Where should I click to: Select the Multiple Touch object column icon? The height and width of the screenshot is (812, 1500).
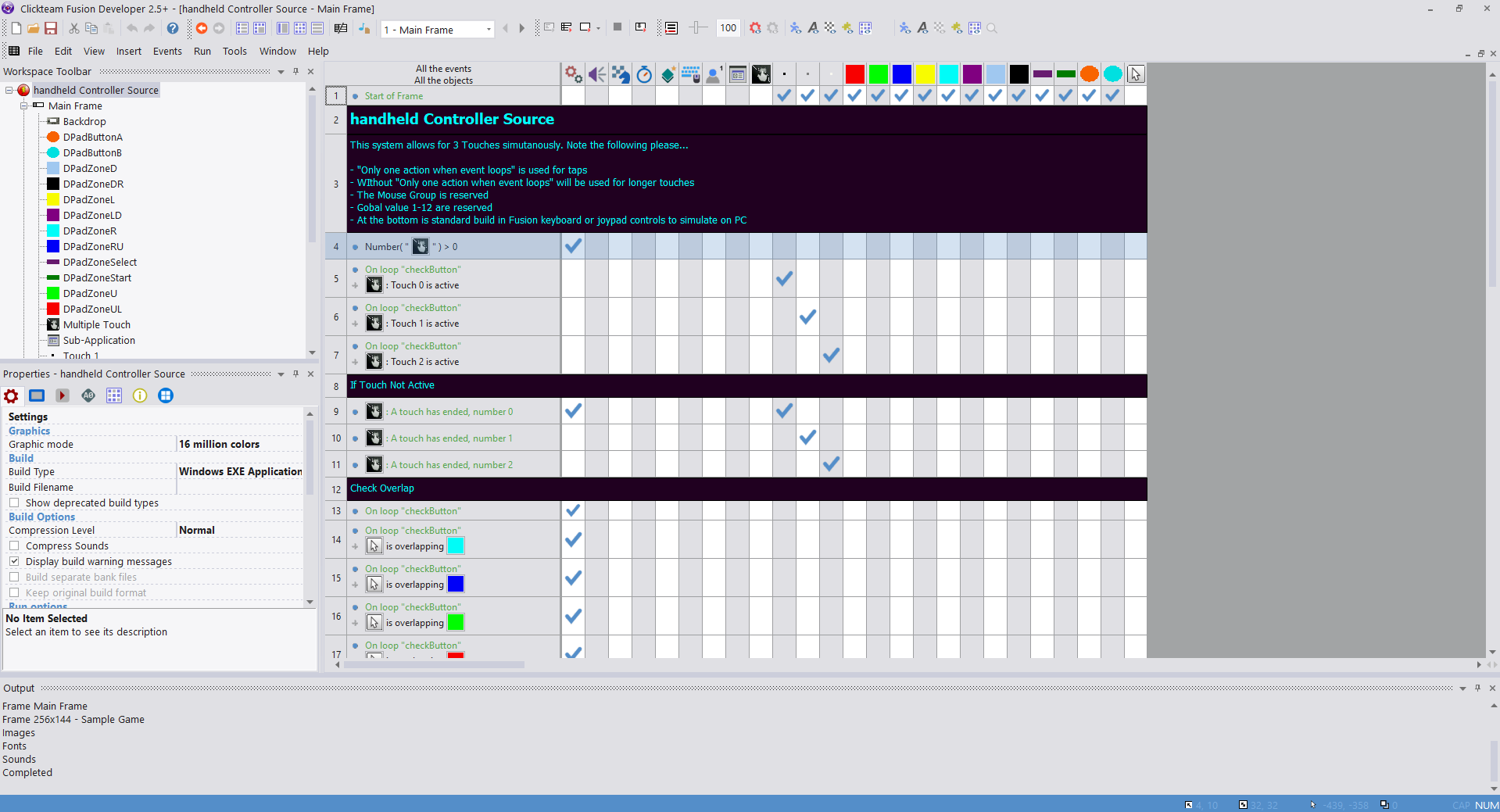tap(761, 74)
